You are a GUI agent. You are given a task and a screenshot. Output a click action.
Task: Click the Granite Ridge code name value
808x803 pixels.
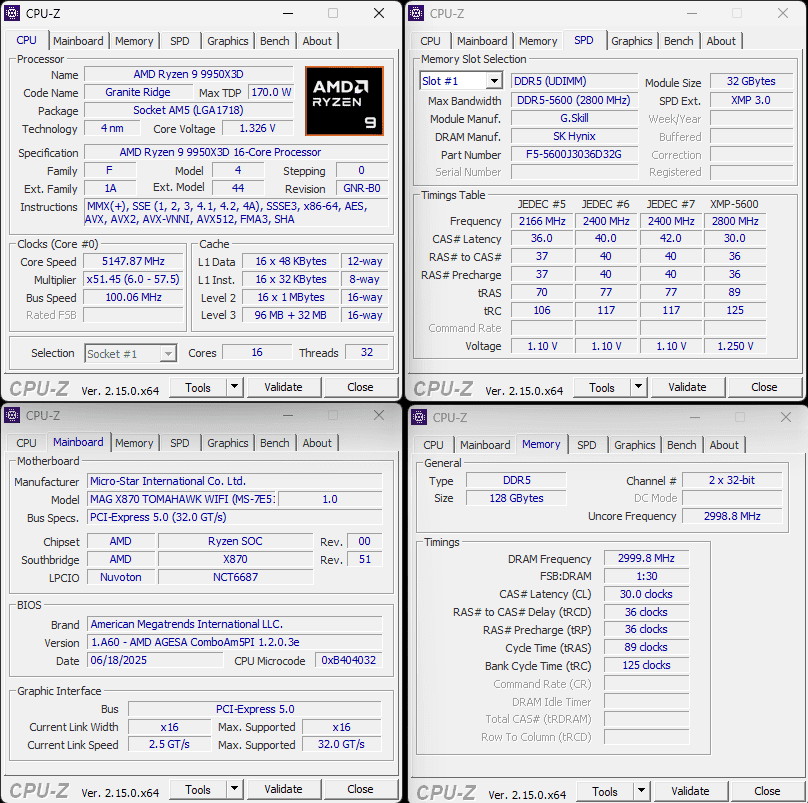tap(138, 92)
